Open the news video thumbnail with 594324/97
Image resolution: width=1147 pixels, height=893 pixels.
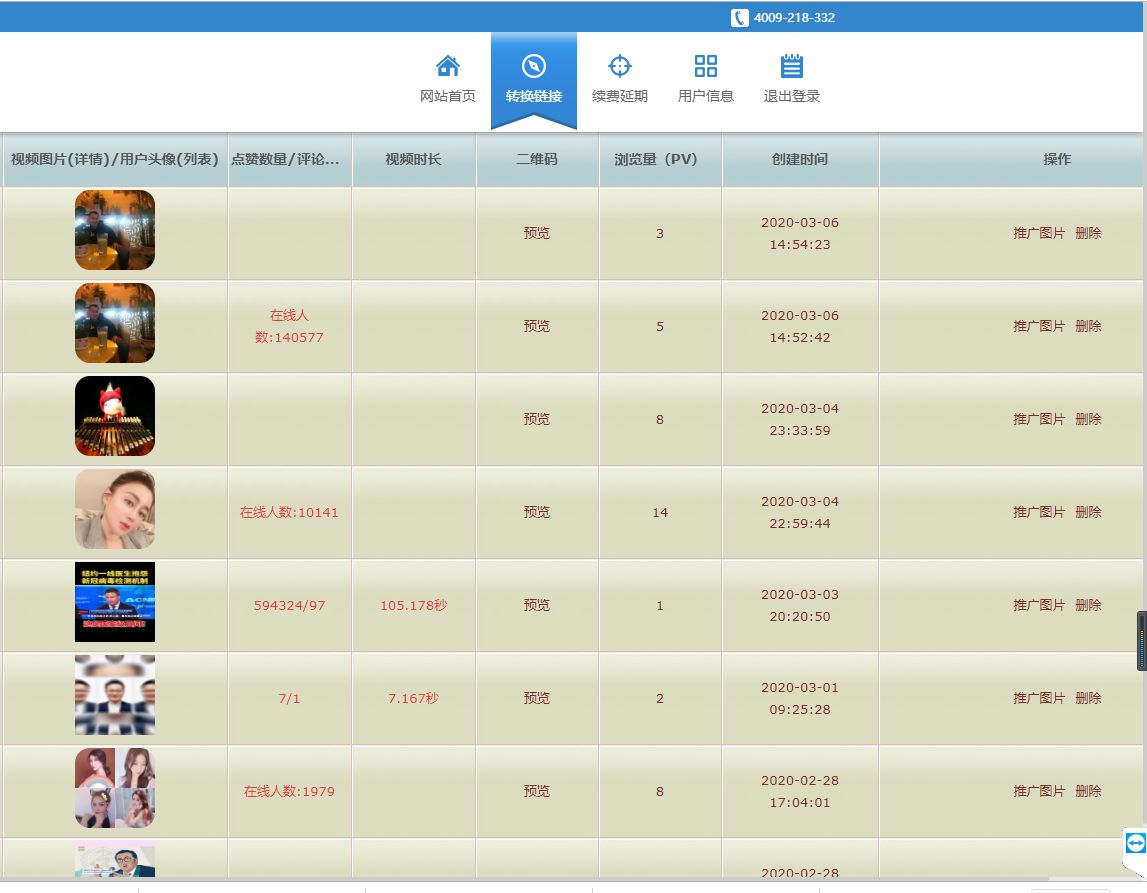(115, 602)
